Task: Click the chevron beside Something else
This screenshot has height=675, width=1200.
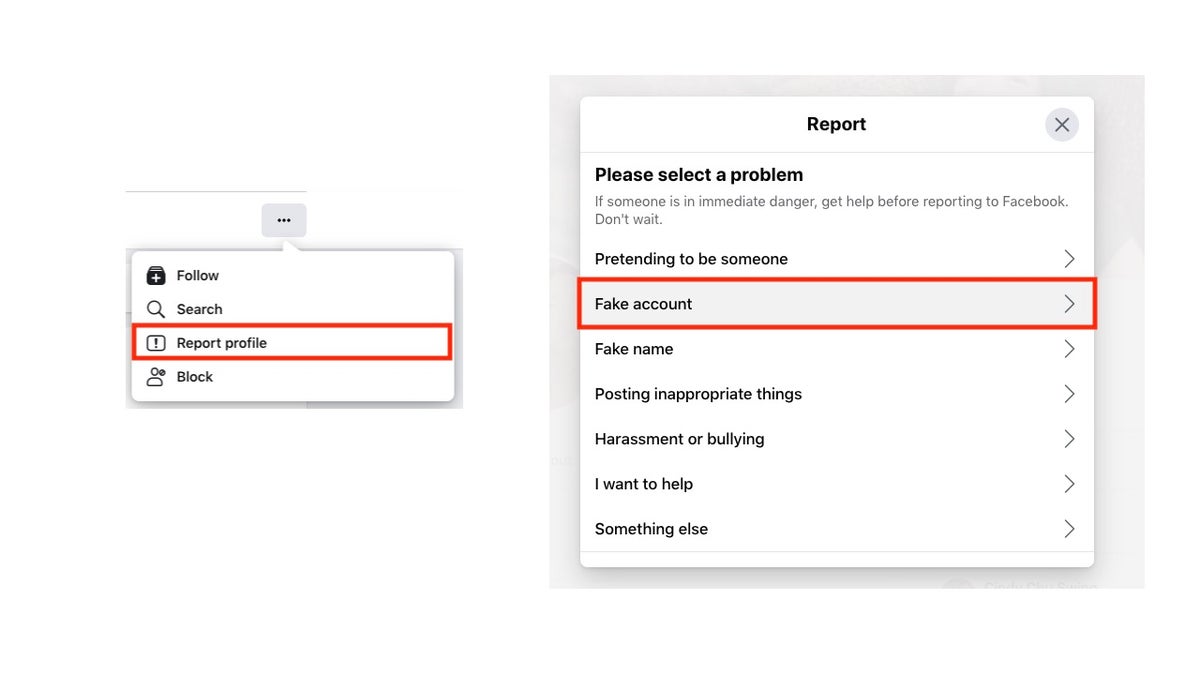Action: [1069, 528]
